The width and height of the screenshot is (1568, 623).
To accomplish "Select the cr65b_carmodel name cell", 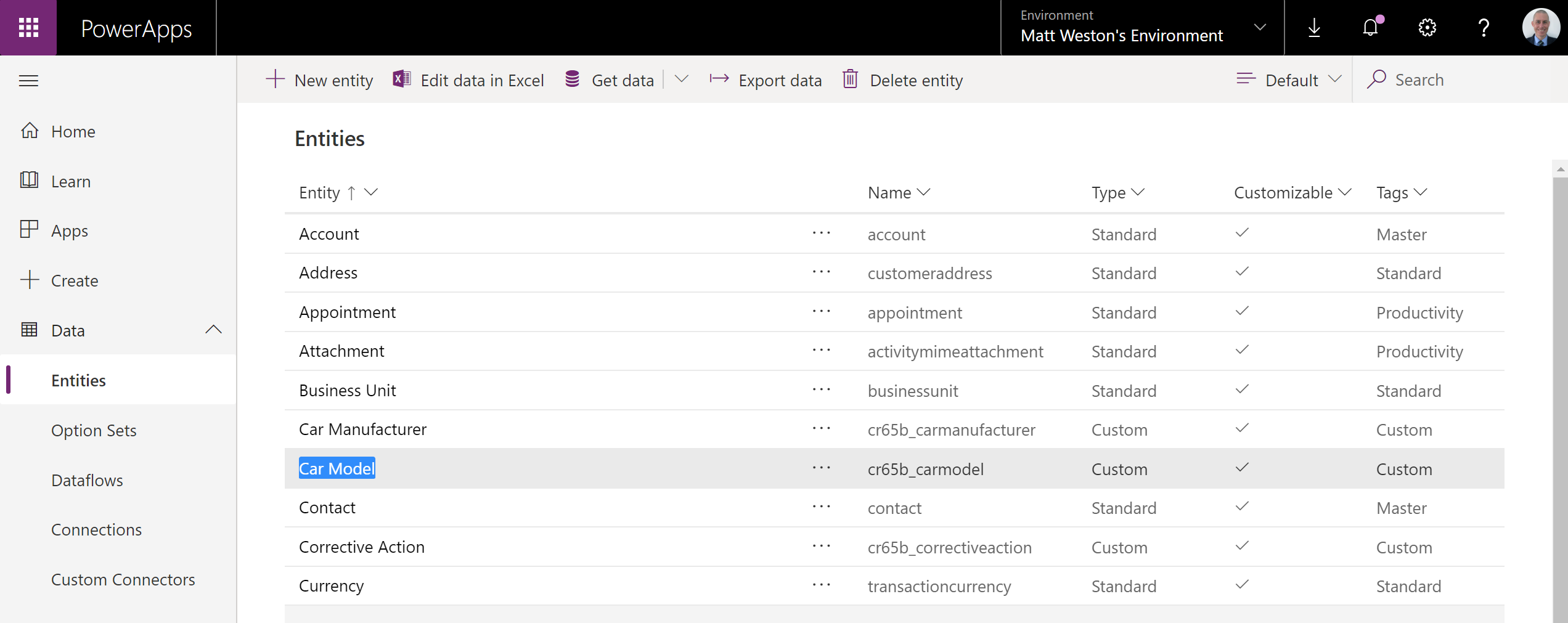I will 925,469.
